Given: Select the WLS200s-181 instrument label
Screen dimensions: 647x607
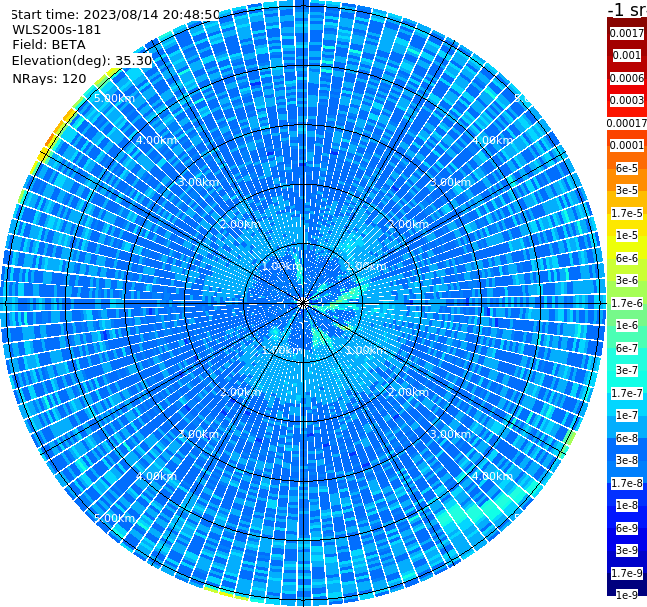Looking at the screenshot, I should pos(57,30).
